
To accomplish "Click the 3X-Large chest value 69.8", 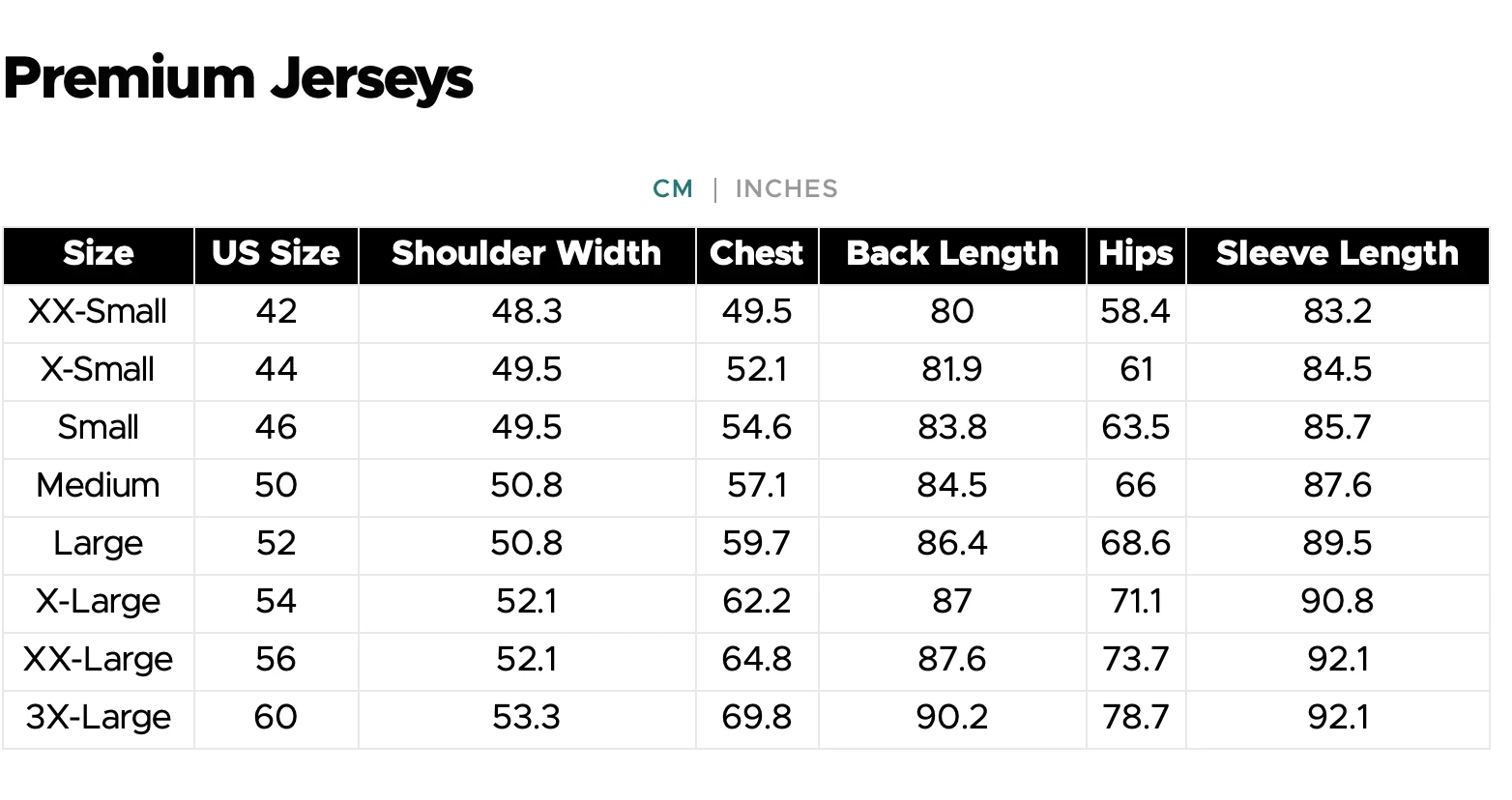I will tap(756, 718).
